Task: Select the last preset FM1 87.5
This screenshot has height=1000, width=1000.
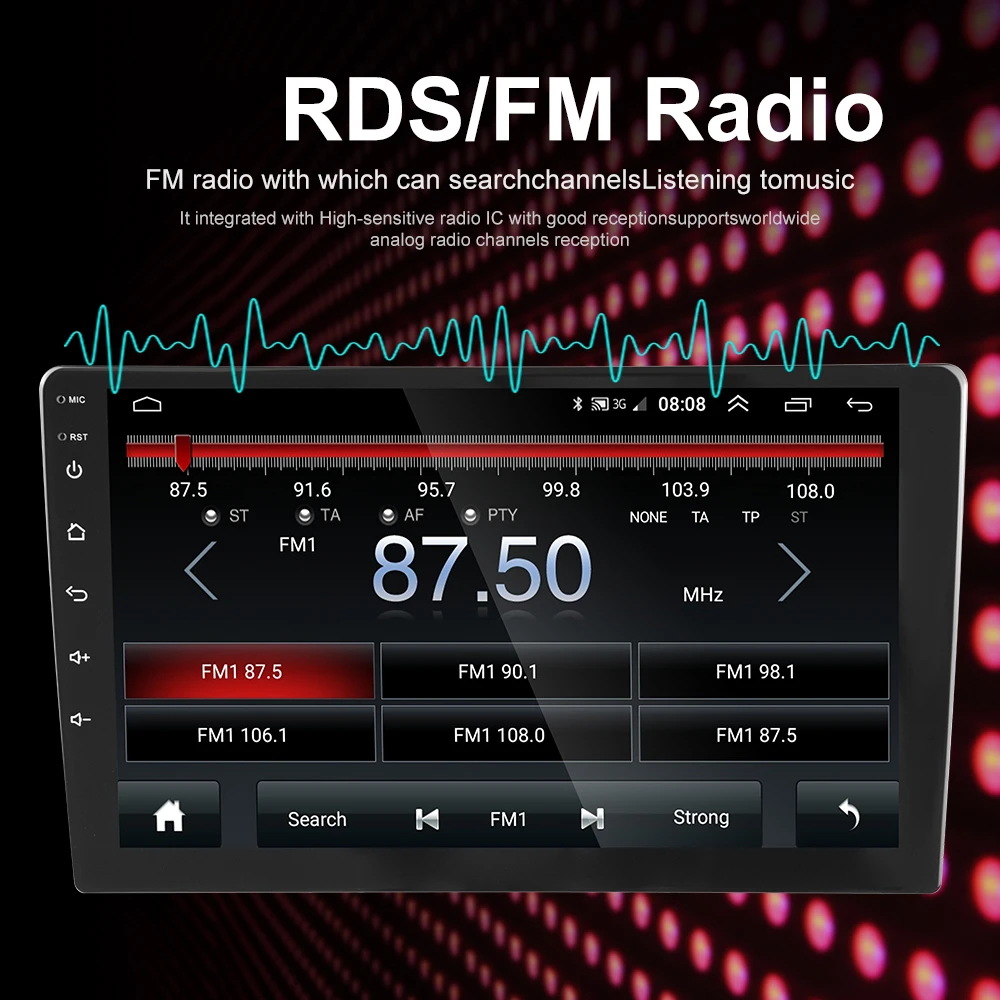Action: click(764, 734)
